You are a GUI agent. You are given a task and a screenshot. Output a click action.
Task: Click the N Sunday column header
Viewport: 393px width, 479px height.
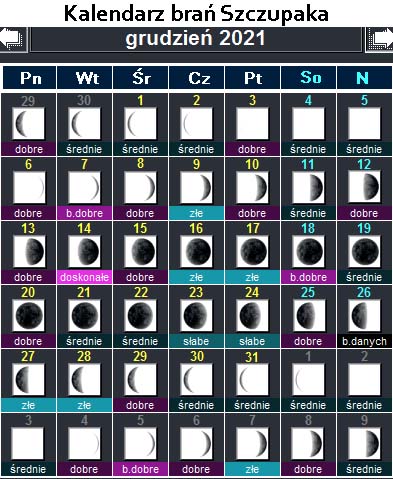pos(364,78)
